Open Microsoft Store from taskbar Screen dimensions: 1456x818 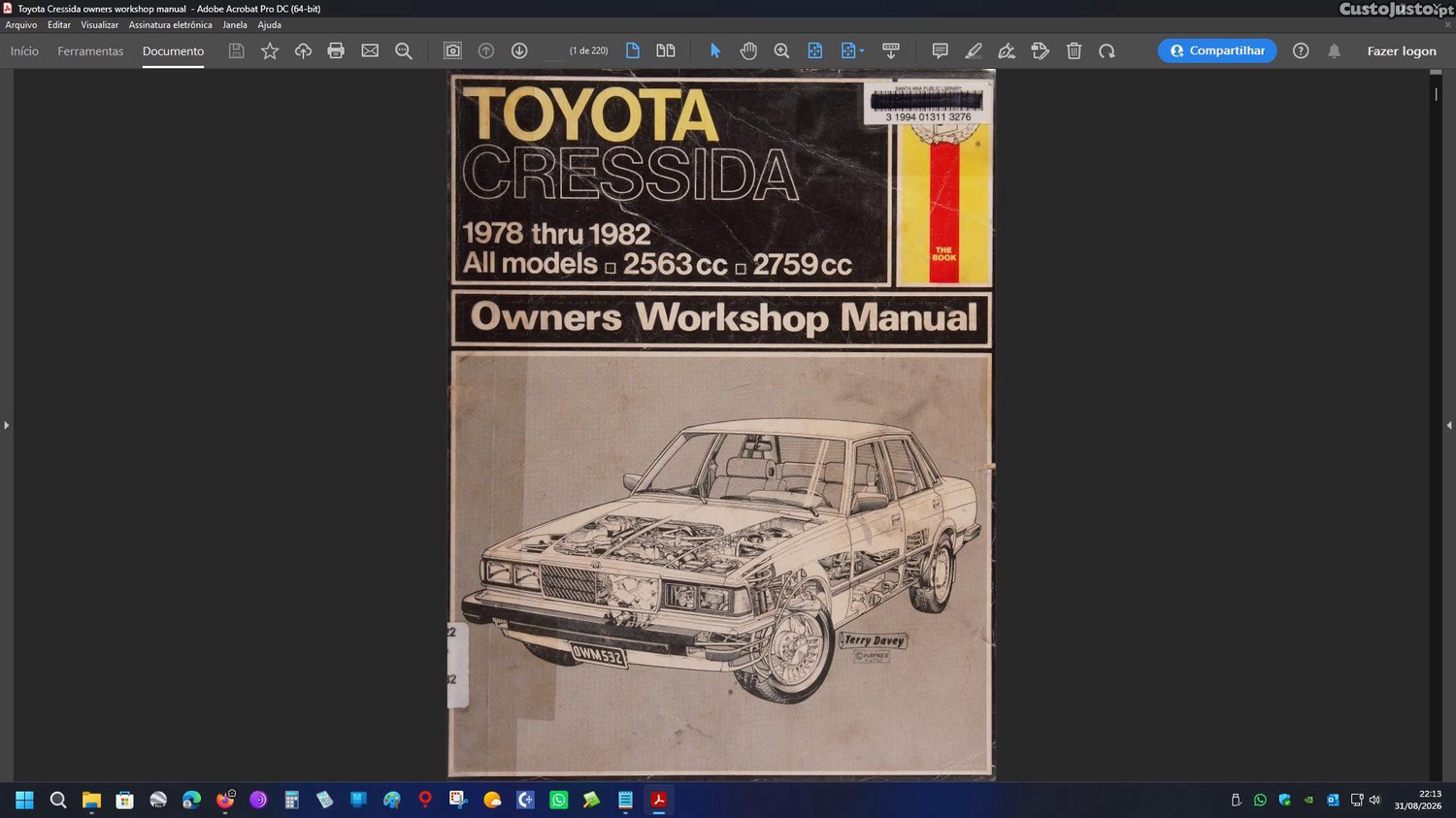[x=124, y=800]
